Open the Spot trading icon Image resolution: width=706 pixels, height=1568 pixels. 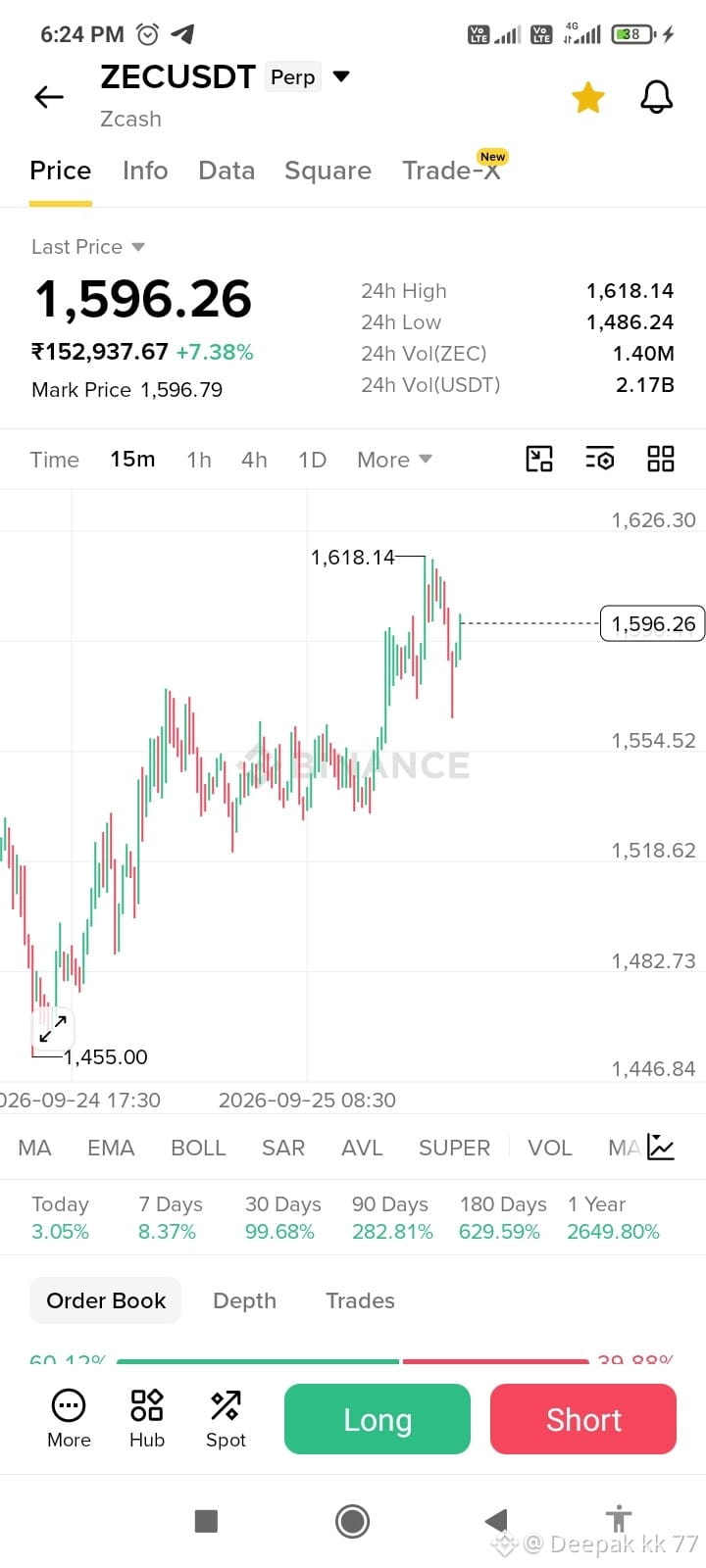point(226,1418)
